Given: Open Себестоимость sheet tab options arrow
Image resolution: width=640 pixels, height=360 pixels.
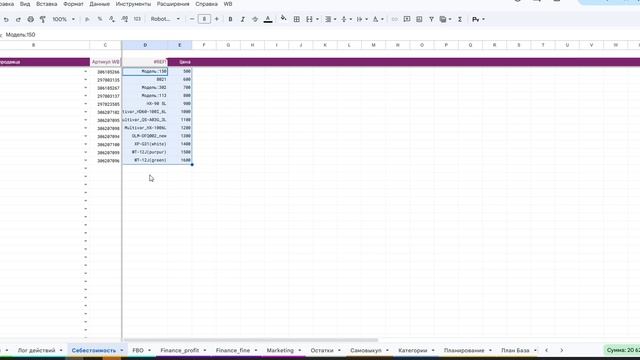Looking at the screenshot, I should point(122,350).
